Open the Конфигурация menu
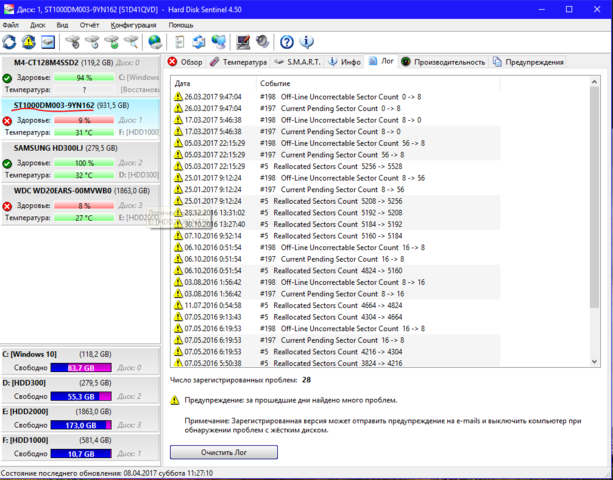This screenshot has width=613, height=480. point(133,25)
